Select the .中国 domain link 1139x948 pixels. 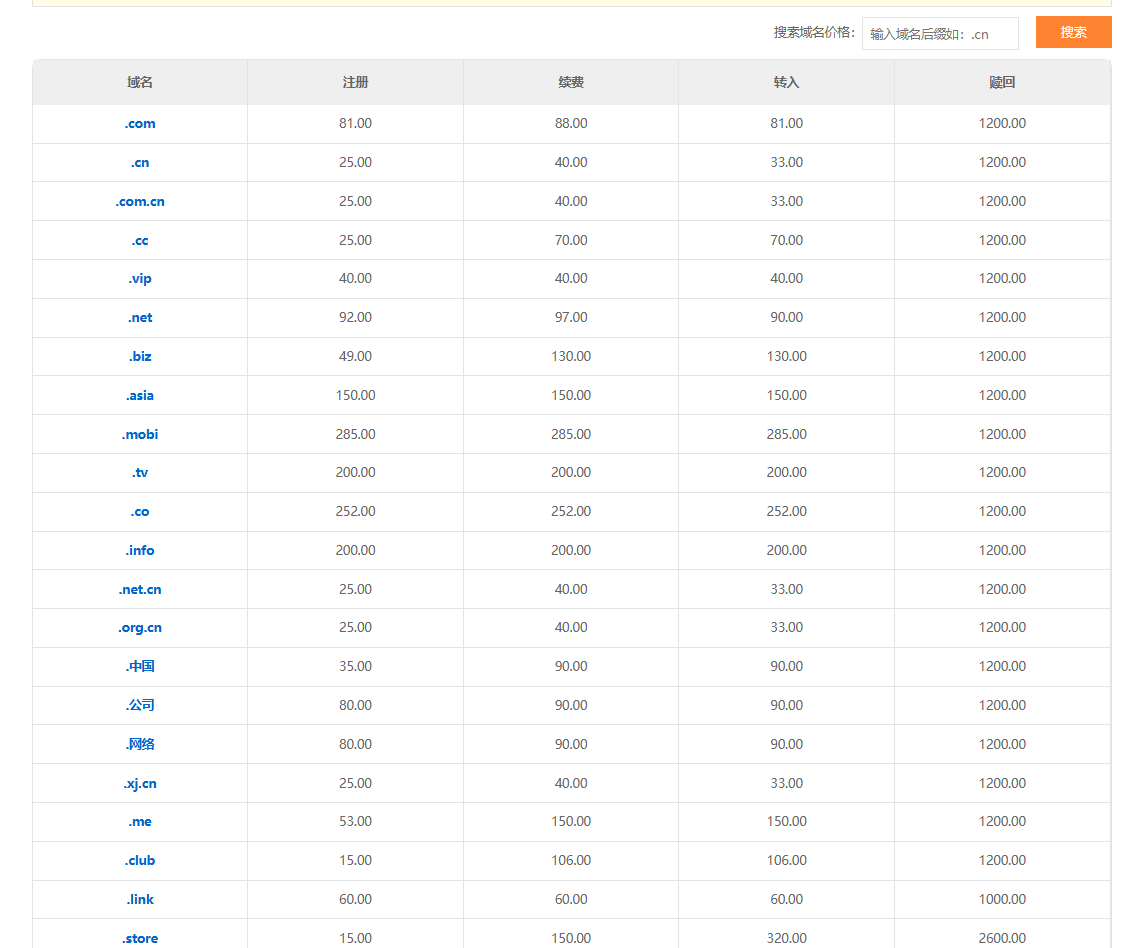pyautogui.click(x=139, y=666)
